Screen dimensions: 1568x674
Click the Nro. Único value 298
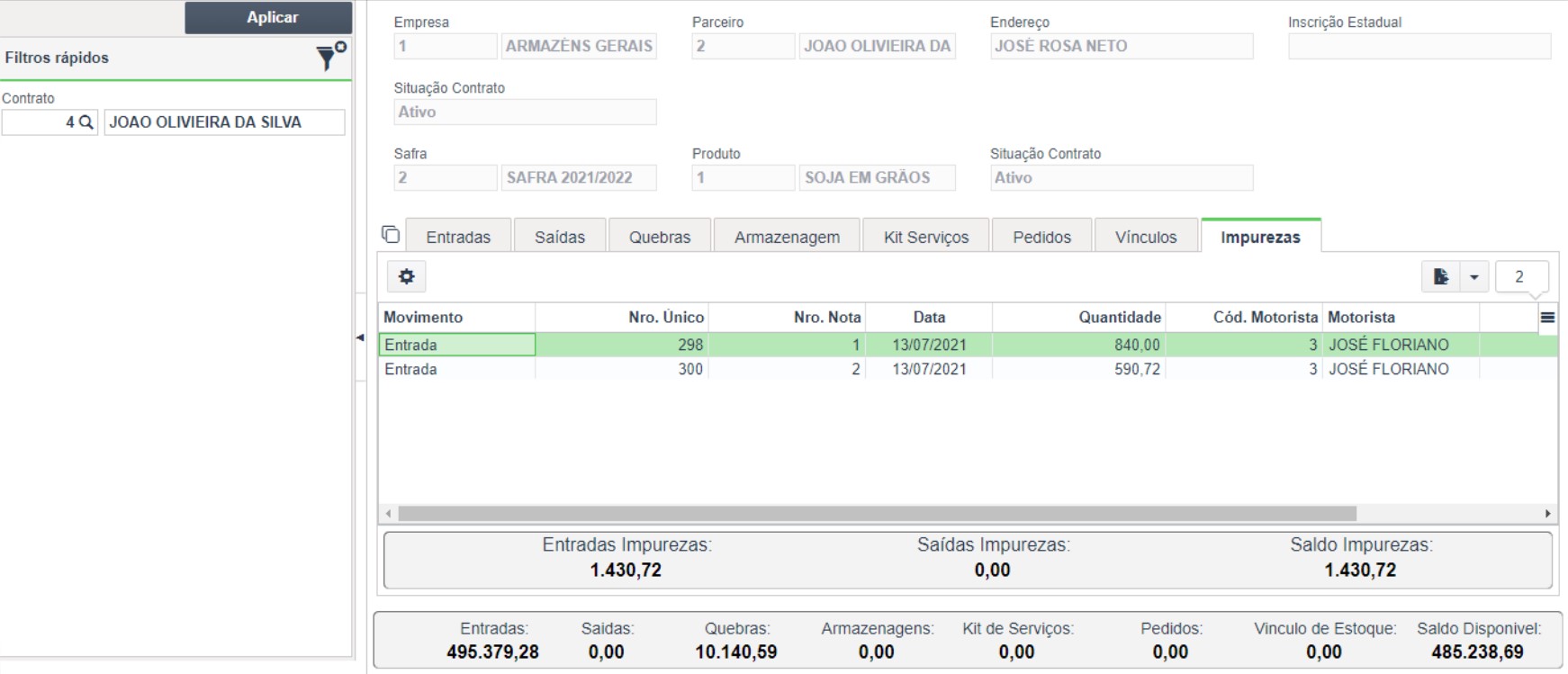tap(690, 345)
